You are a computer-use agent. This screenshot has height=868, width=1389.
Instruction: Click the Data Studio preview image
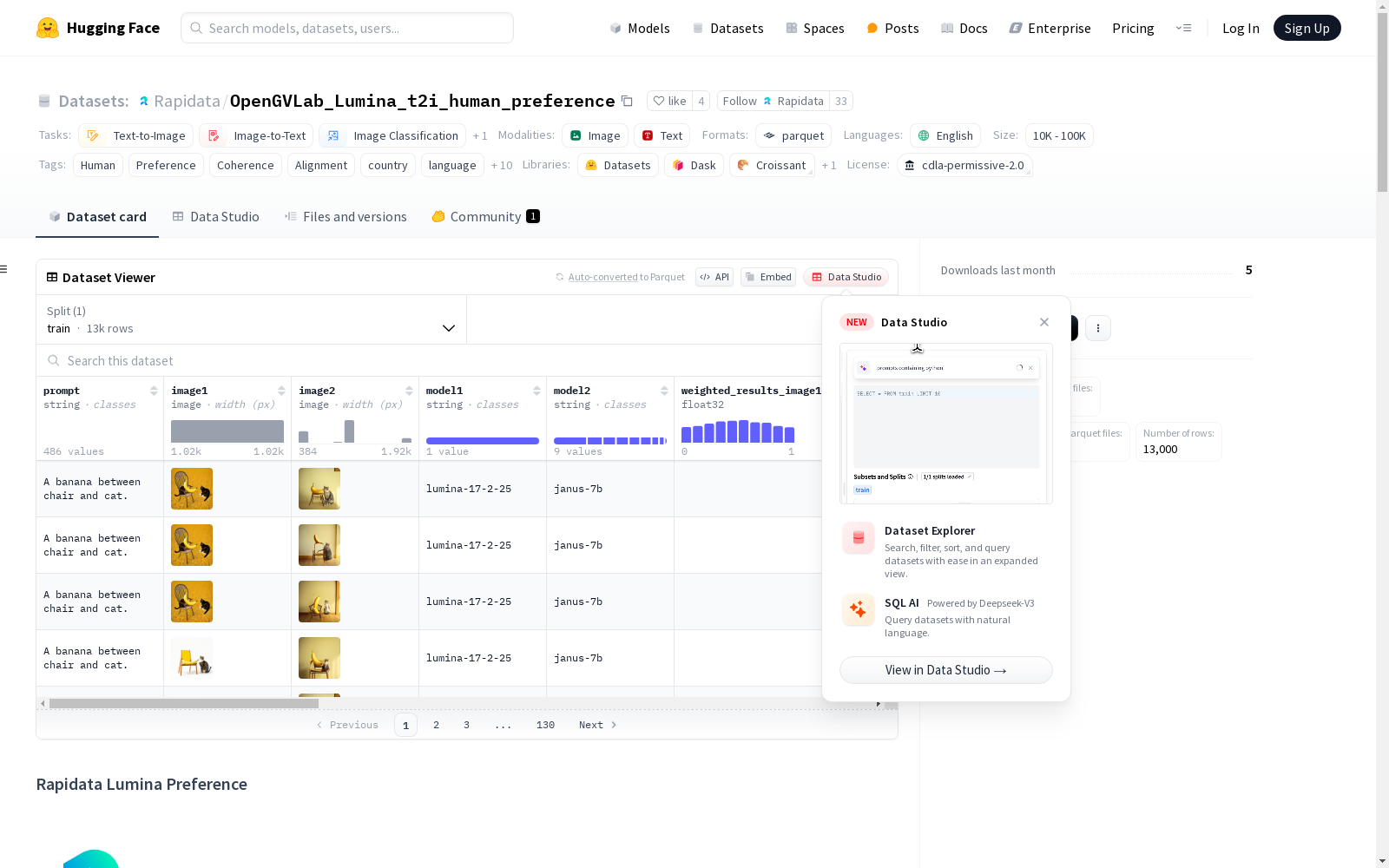(946, 424)
